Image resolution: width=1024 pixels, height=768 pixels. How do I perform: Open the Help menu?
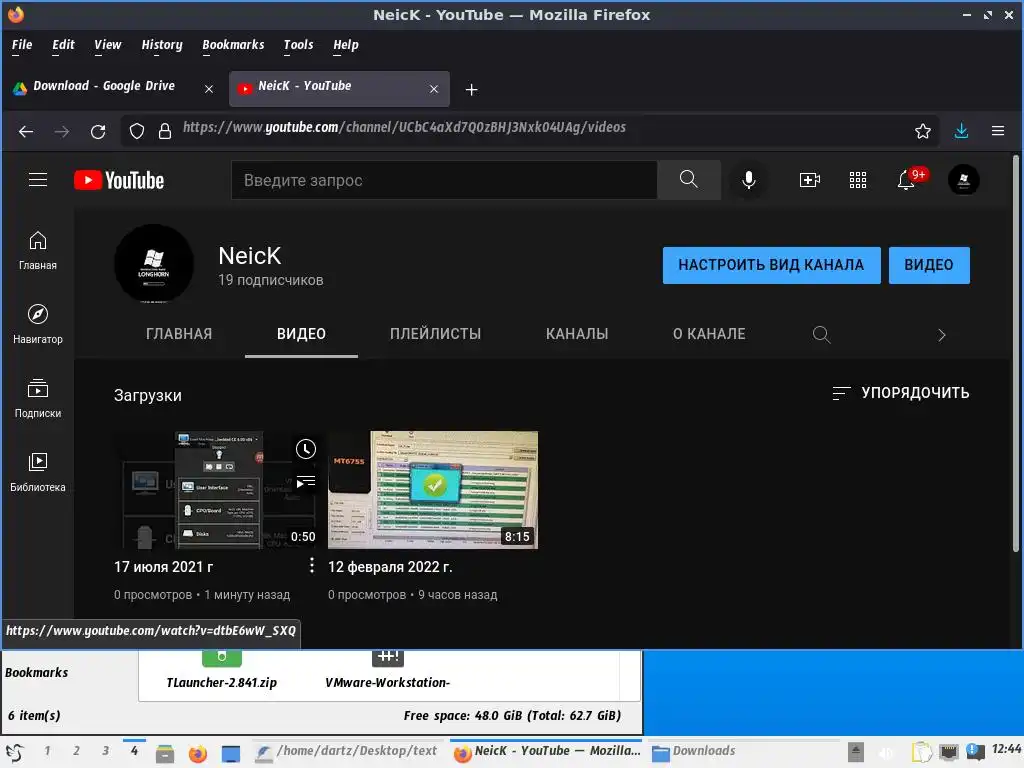345,44
